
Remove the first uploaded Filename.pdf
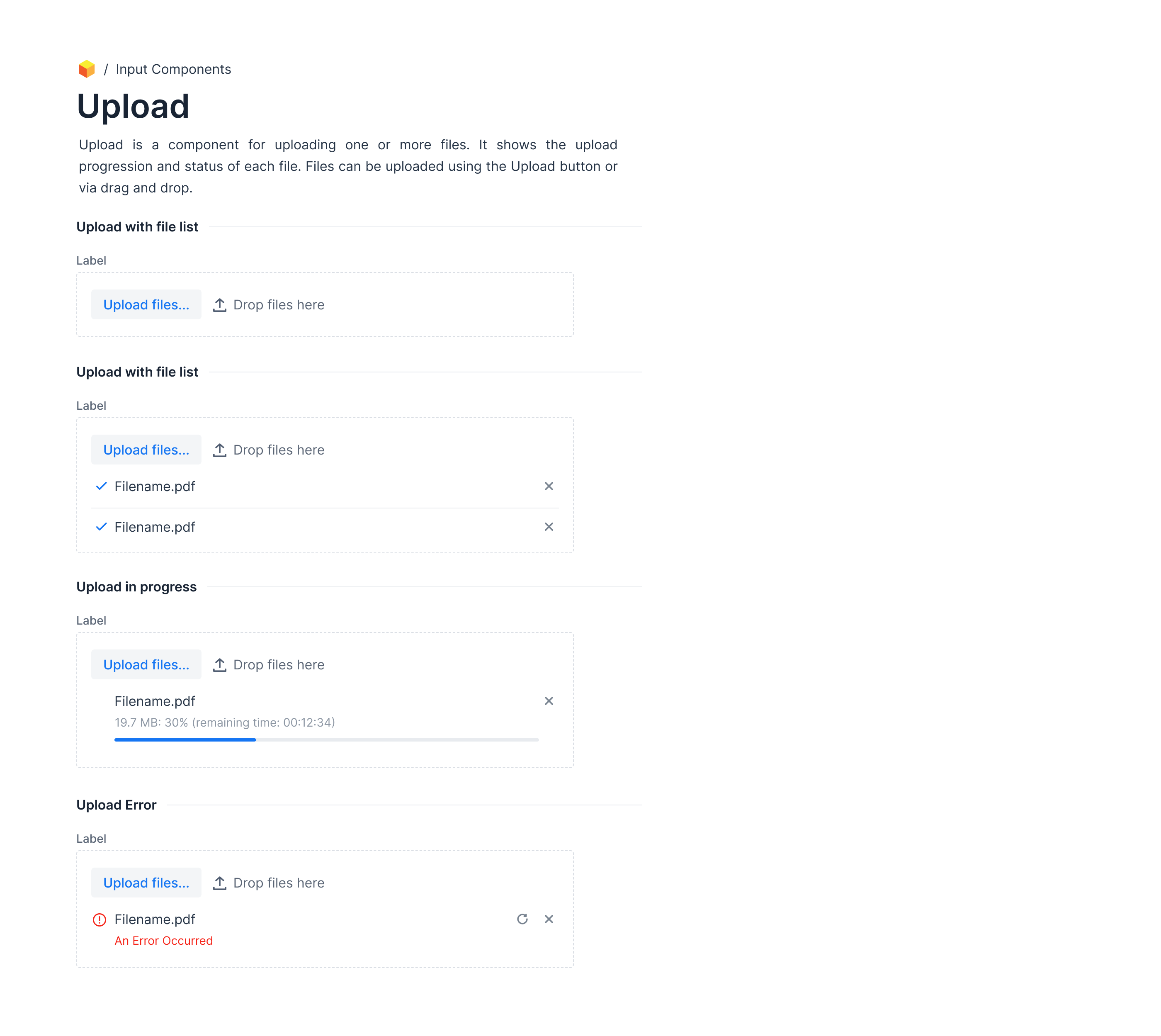[549, 486]
